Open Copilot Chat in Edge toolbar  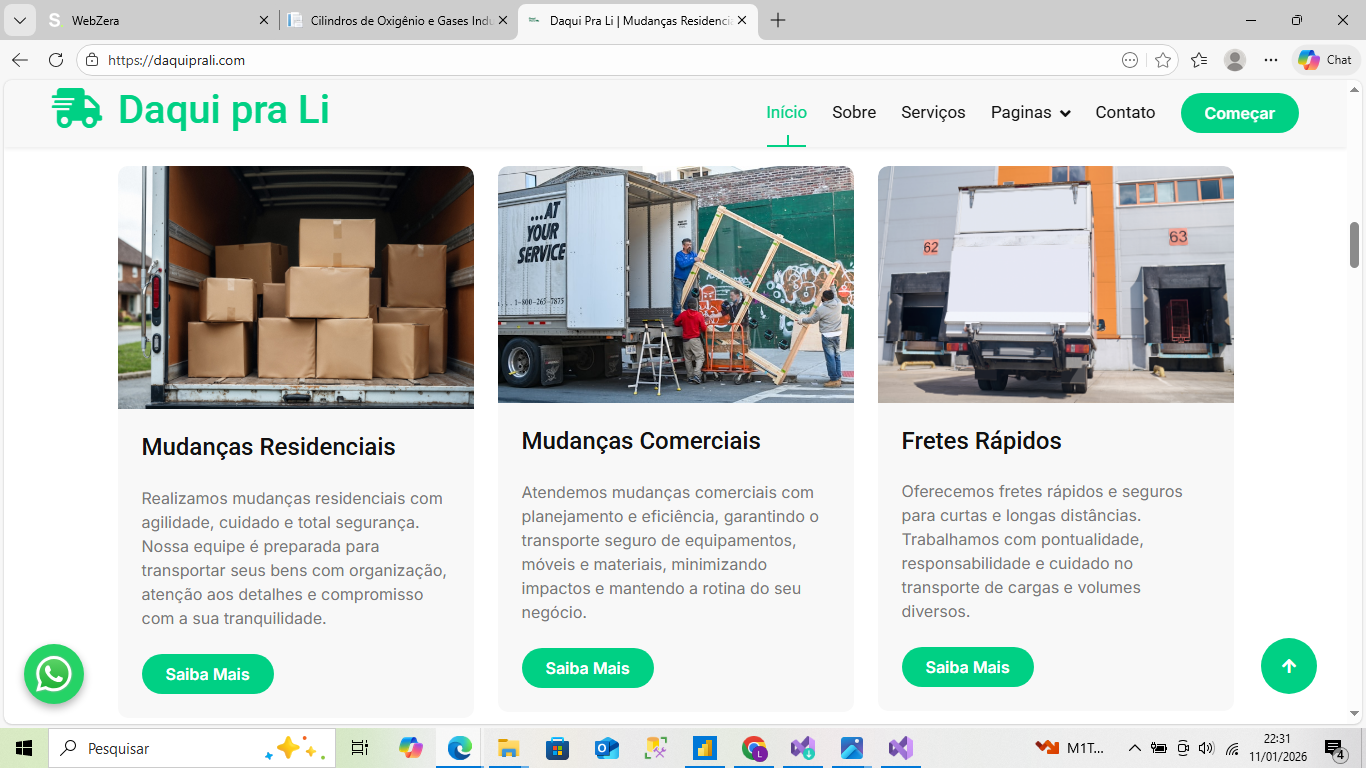1325,60
